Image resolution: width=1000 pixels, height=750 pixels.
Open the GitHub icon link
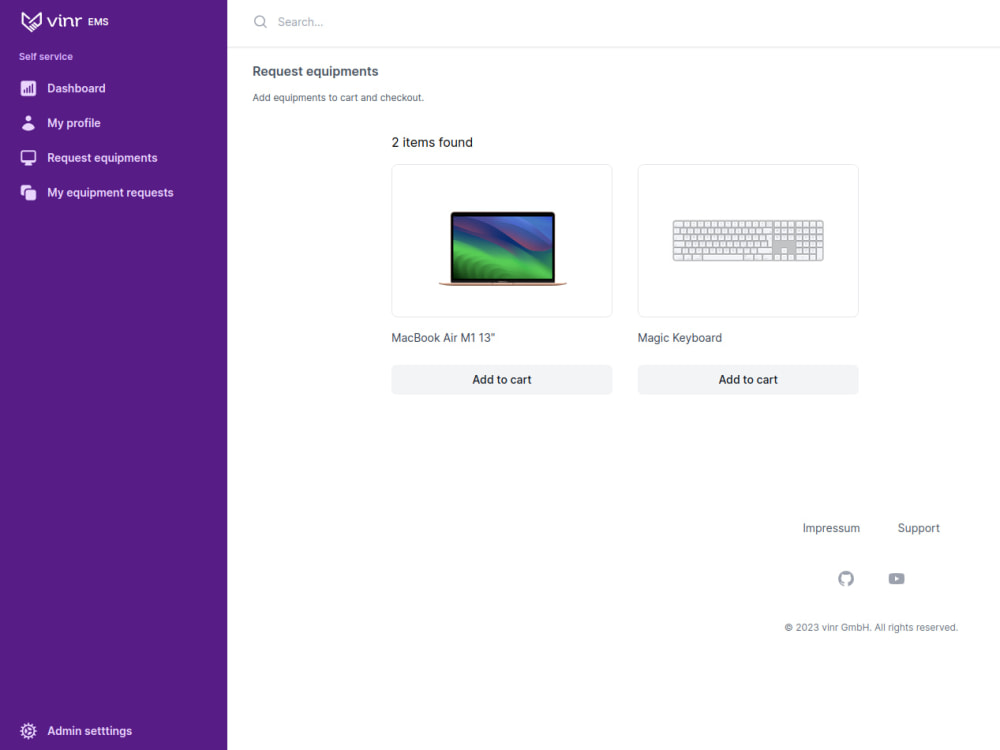(x=846, y=578)
